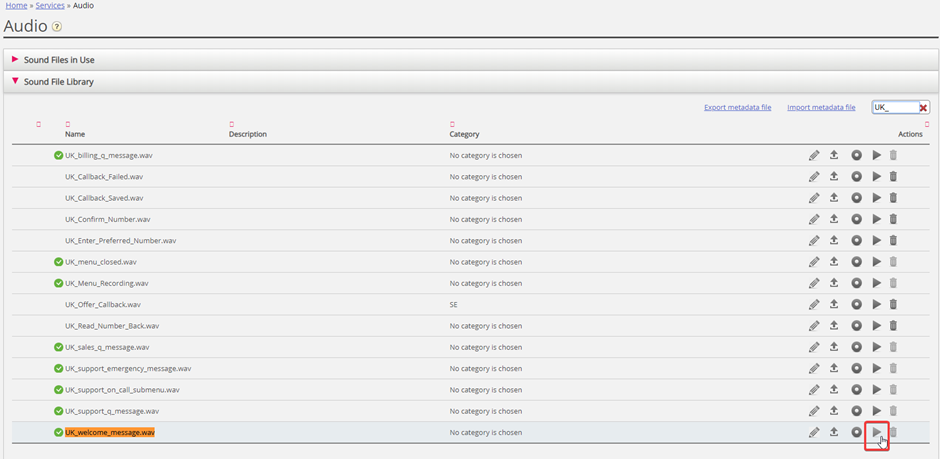Sort the list by Category column

click(x=464, y=134)
